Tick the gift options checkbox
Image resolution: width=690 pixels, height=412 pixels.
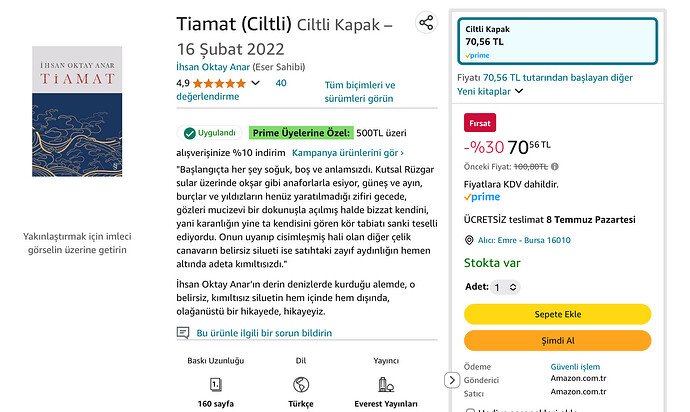(470, 410)
